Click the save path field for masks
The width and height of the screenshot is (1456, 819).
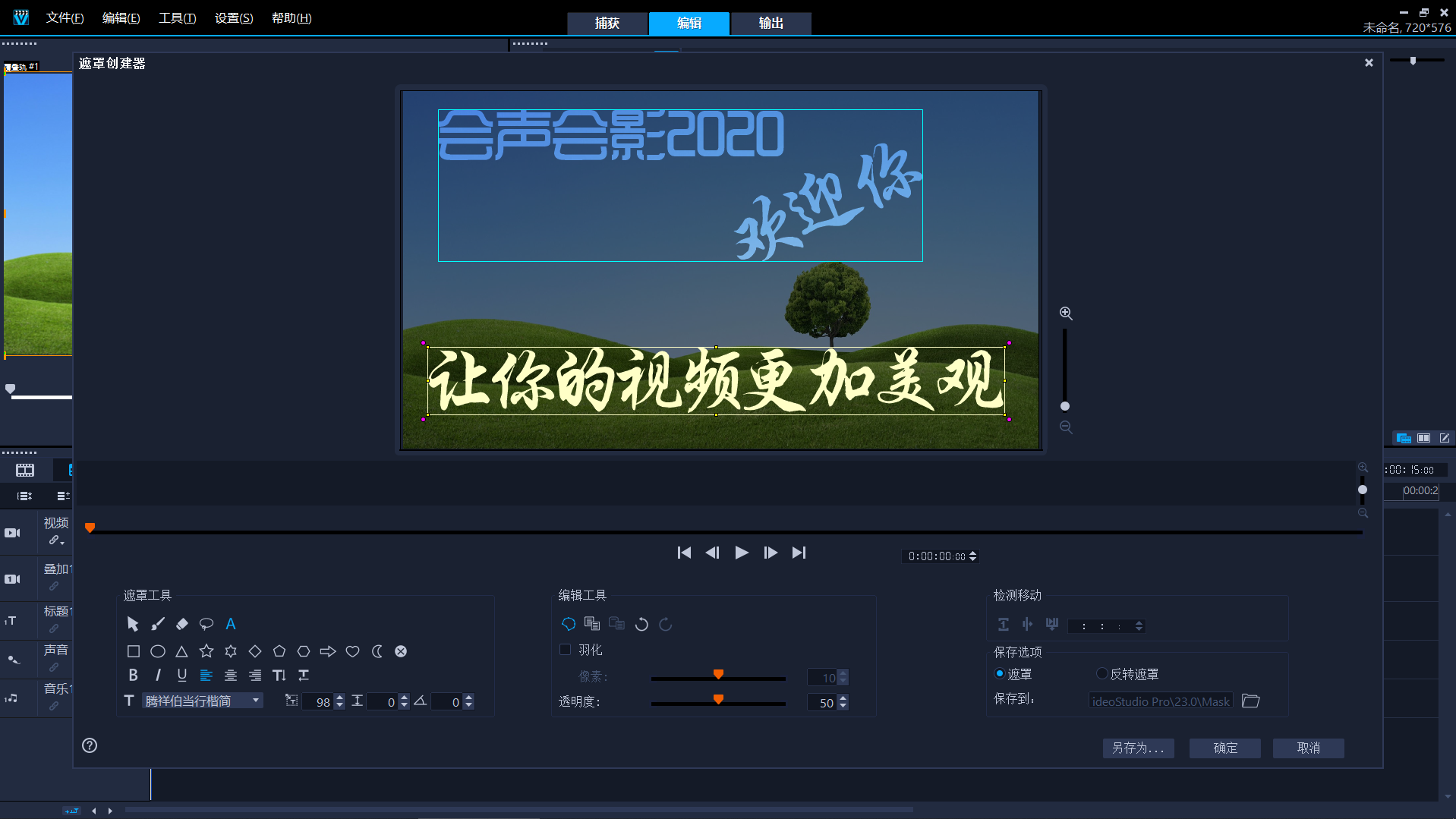point(1161,701)
